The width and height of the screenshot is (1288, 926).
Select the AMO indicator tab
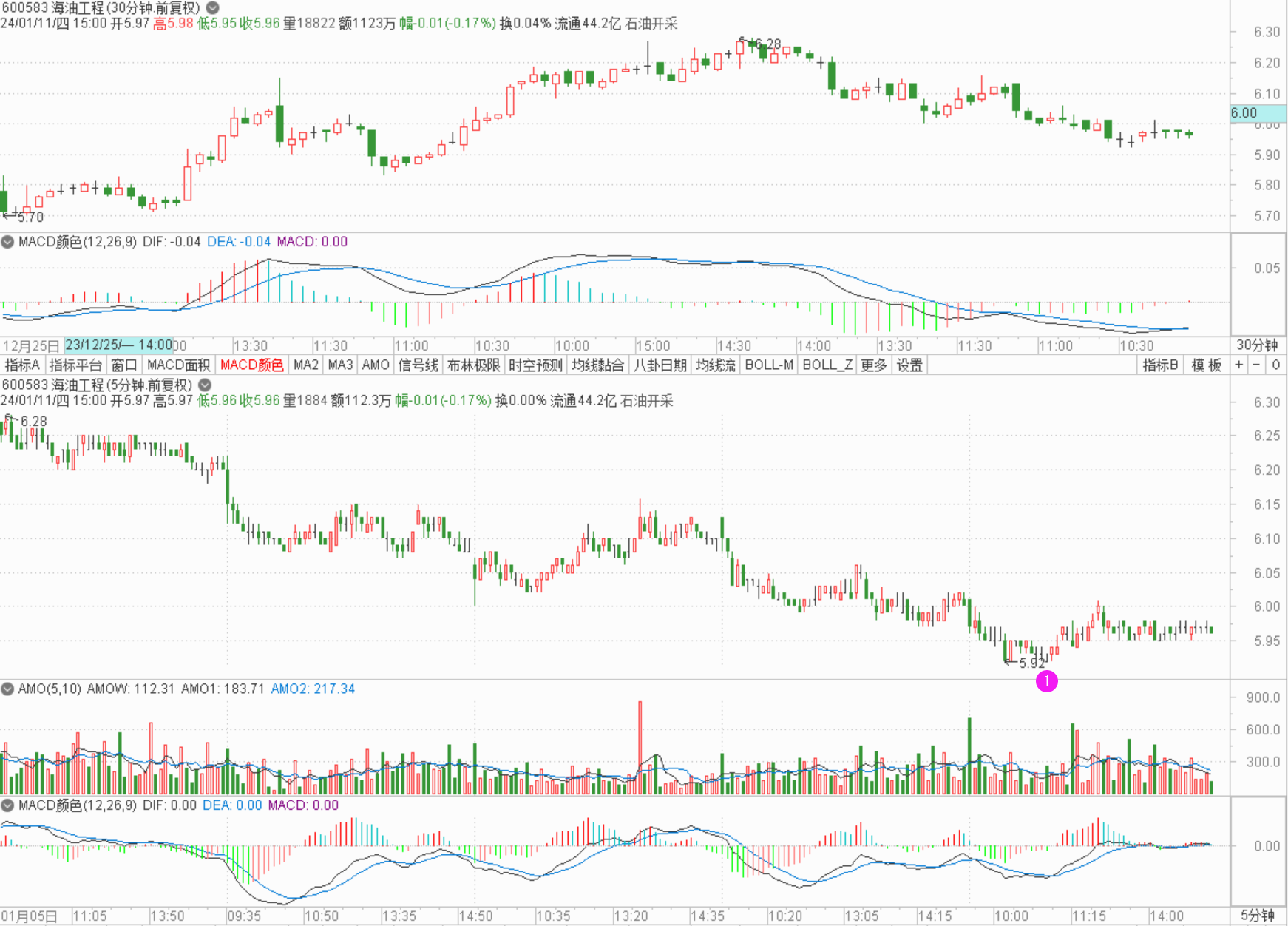[x=376, y=365]
